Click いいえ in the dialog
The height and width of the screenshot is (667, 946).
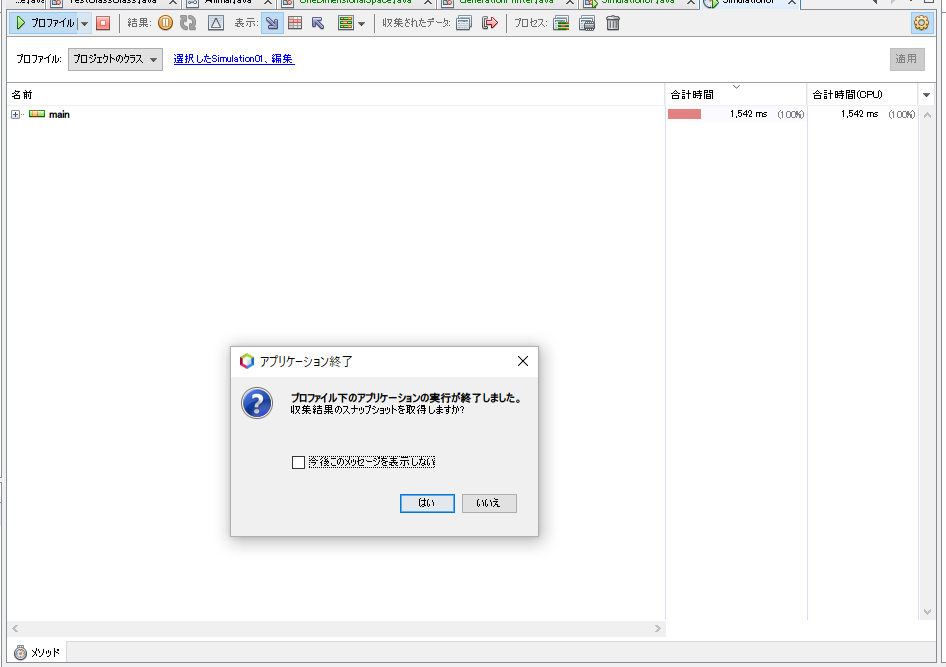pyautogui.click(x=489, y=503)
